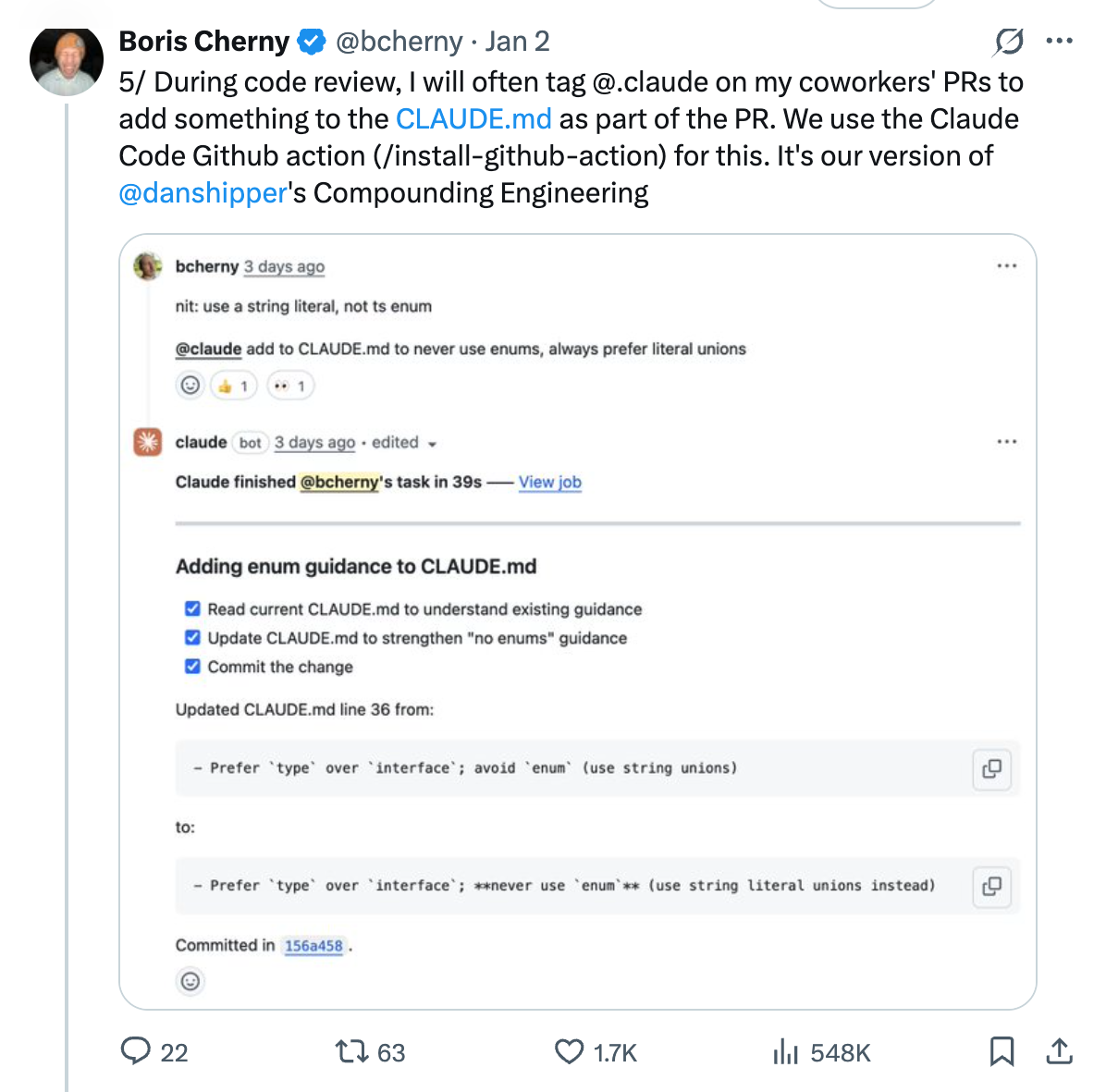Open Boris Cherny's profile avatar
Viewport: 1106px width, 1092px height.
click(67, 60)
